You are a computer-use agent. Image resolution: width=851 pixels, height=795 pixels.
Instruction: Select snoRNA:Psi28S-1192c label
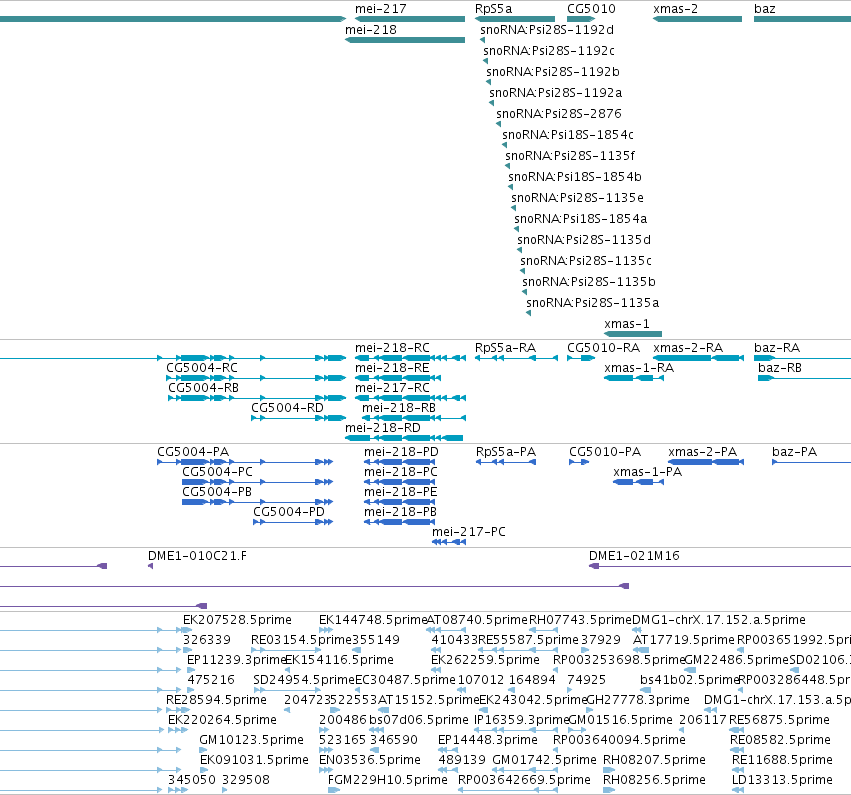[x=549, y=51]
